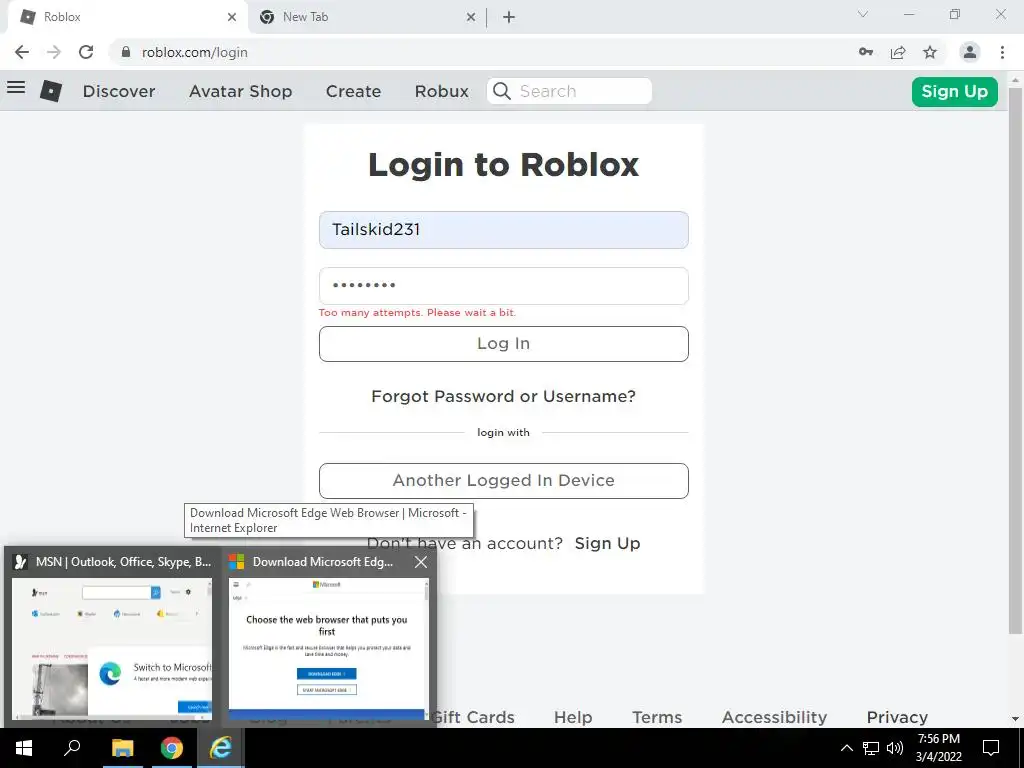Click the page vertical scrollbar
Viewport: 1024px width, 768px height.
coord(1015,359)
